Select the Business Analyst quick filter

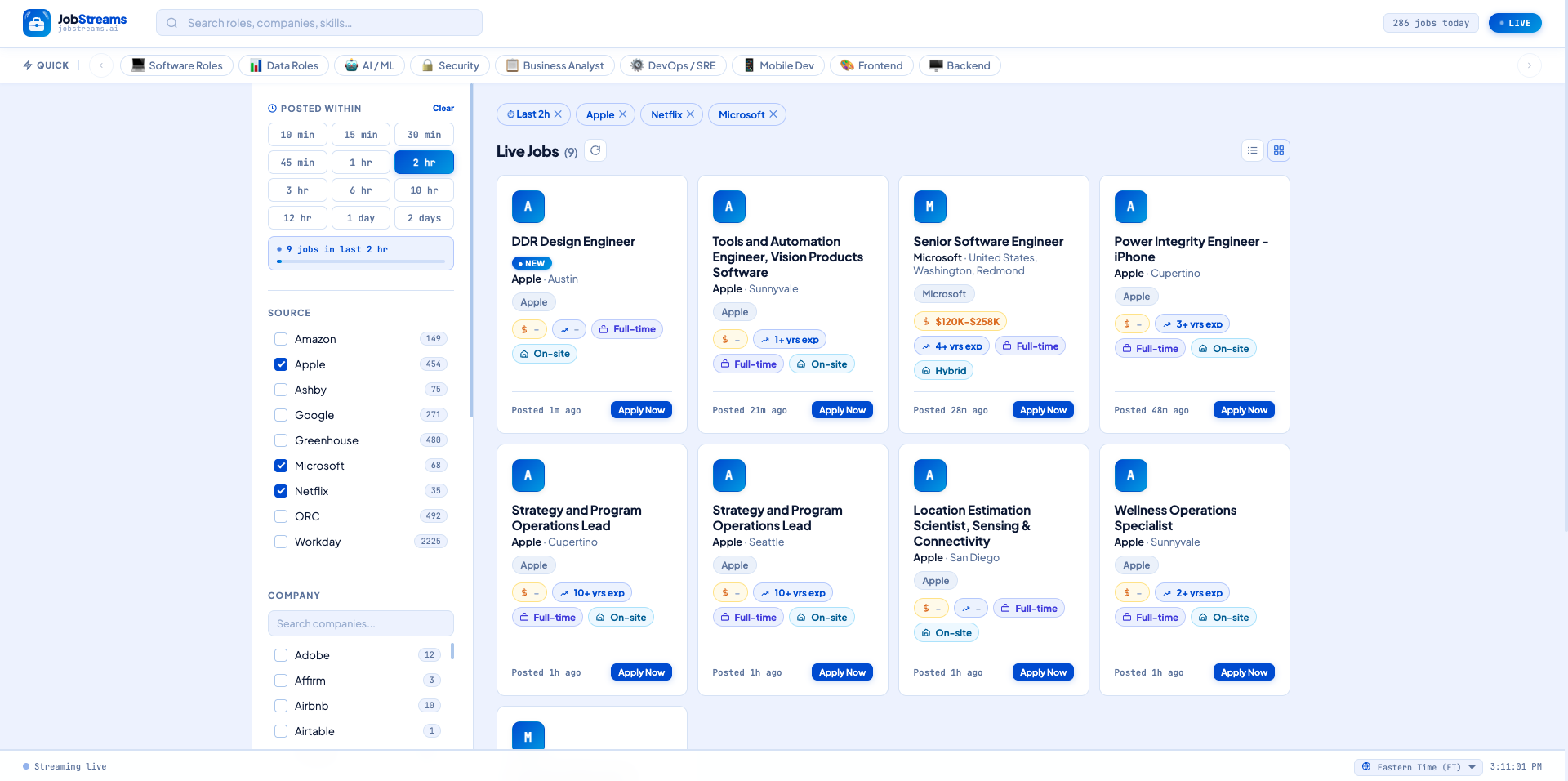pyautogui.click(x=555, y=65)
